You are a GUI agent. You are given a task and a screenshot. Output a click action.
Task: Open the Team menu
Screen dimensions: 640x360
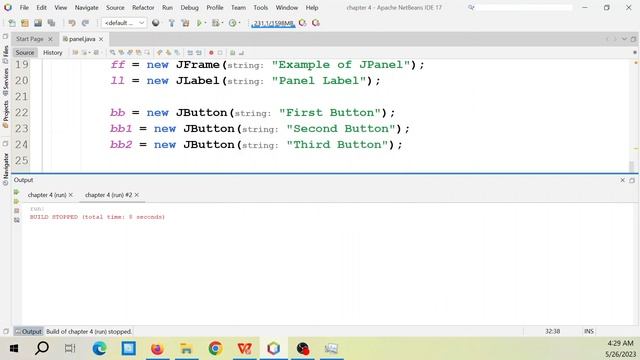tap(238, 8)
